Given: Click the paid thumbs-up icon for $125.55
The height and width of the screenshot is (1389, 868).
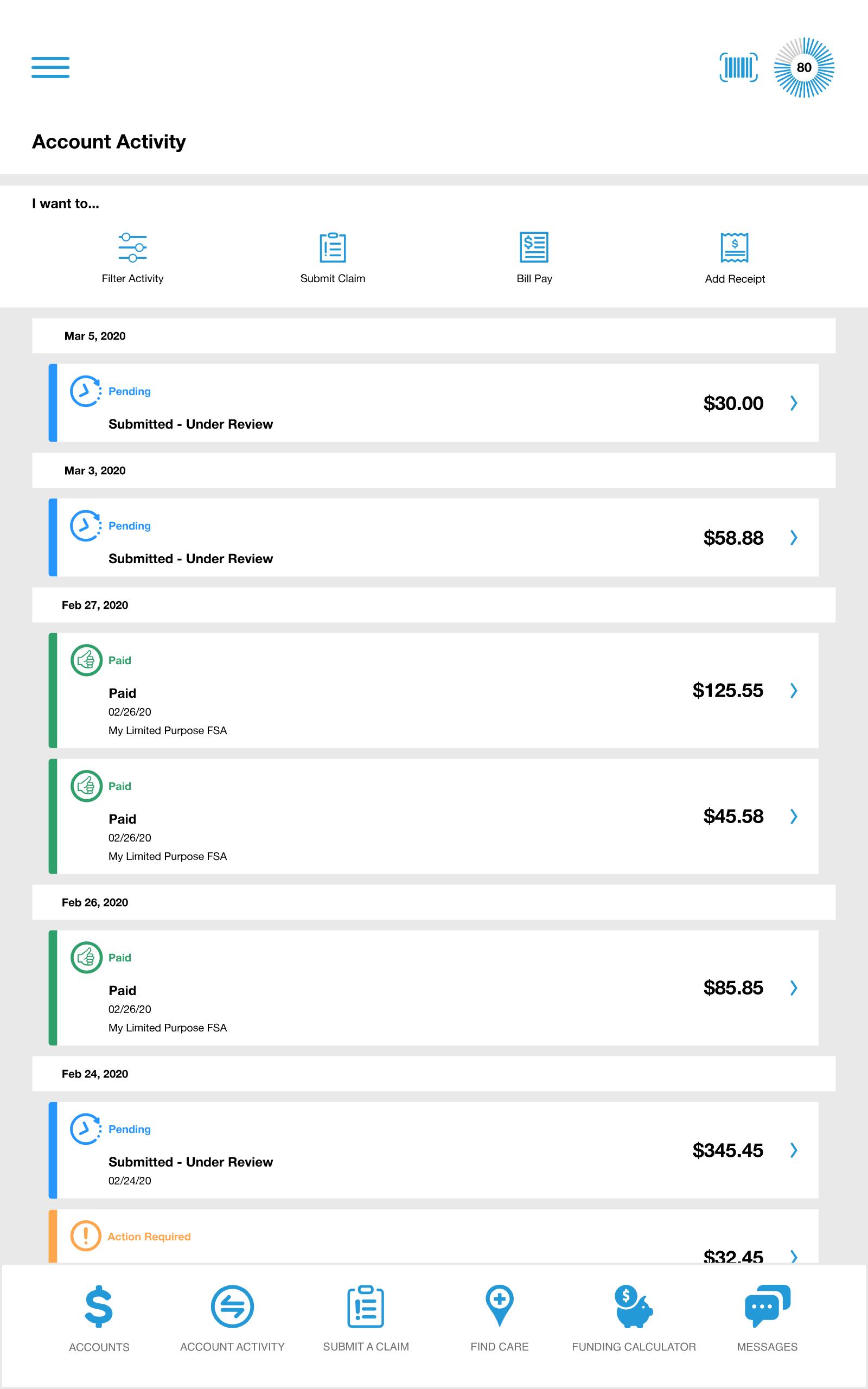Looking at the screenshot, I should tap(86, 660).
